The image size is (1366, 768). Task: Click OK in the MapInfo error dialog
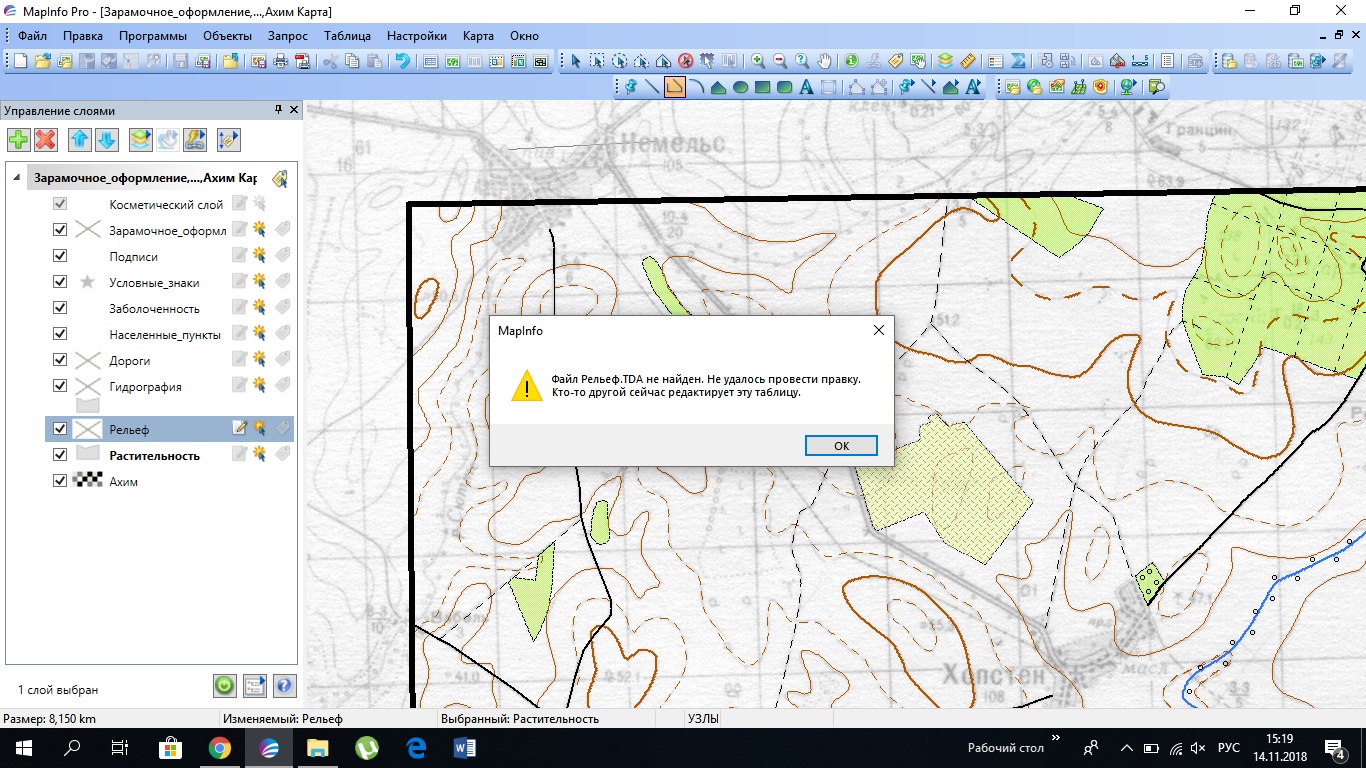click(x=841, y=446)
